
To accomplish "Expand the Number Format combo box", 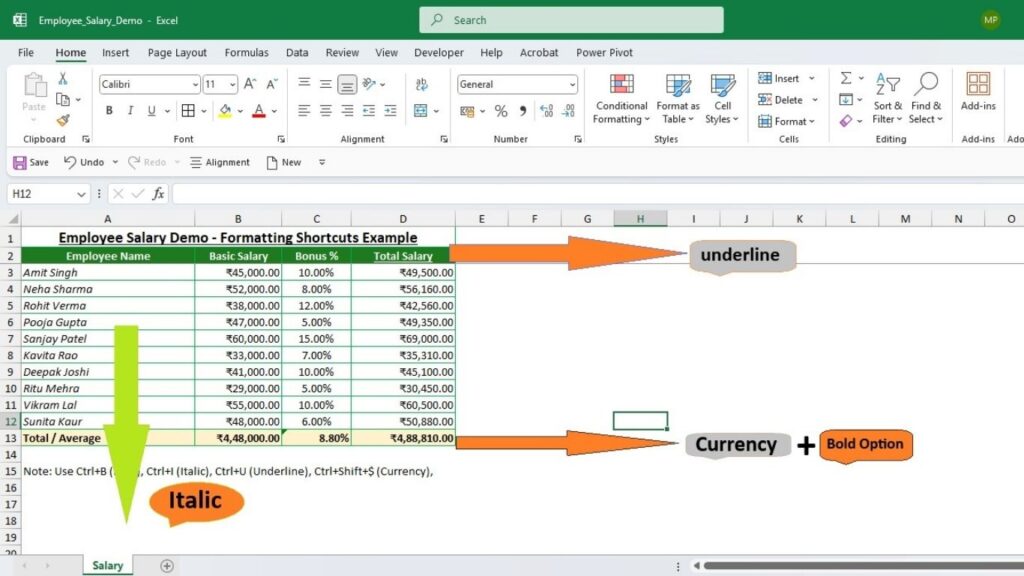I will click(572, 85).
